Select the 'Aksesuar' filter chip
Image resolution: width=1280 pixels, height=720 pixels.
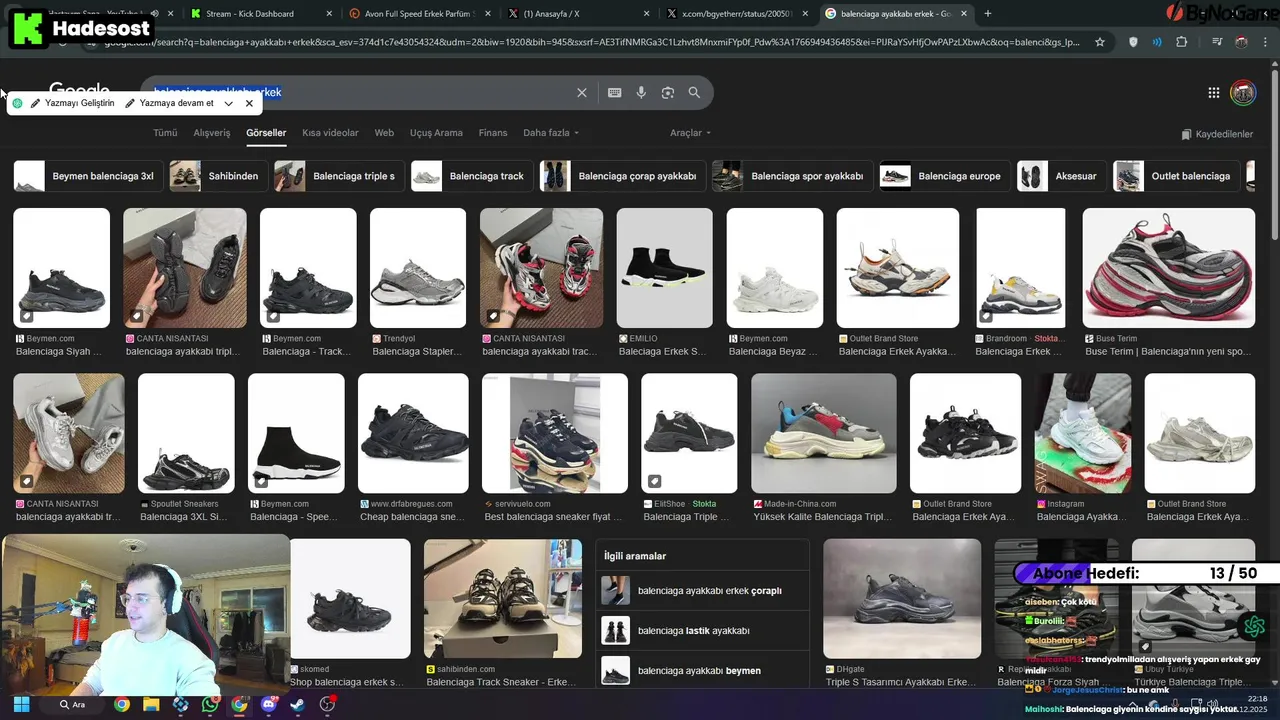click(x=1061, y=176)
